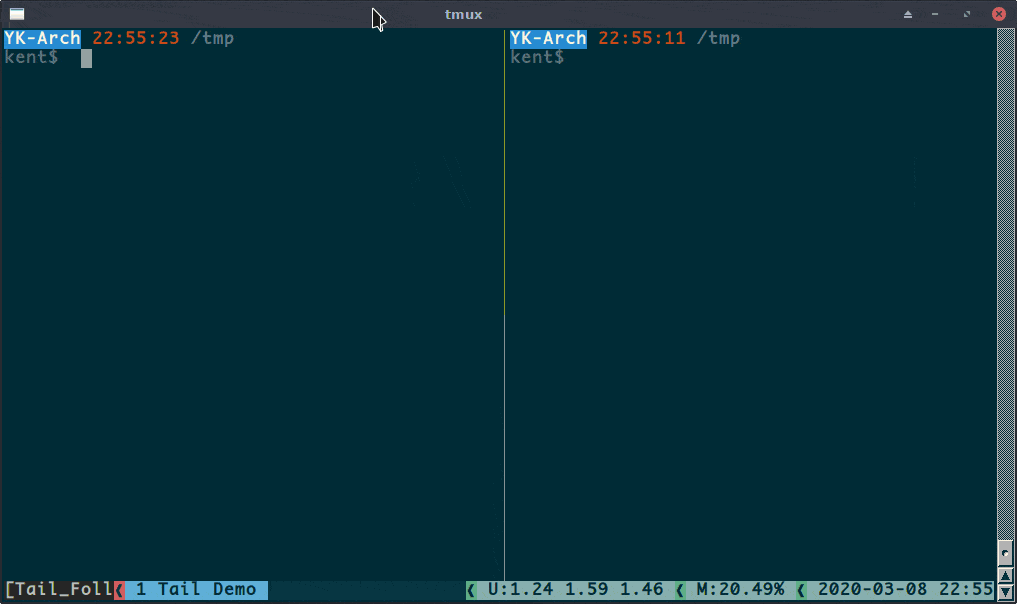Click the chevron before the 1 Tail Demo label
The width and height of the screenshot is (1017, 604).
[118, 590]
